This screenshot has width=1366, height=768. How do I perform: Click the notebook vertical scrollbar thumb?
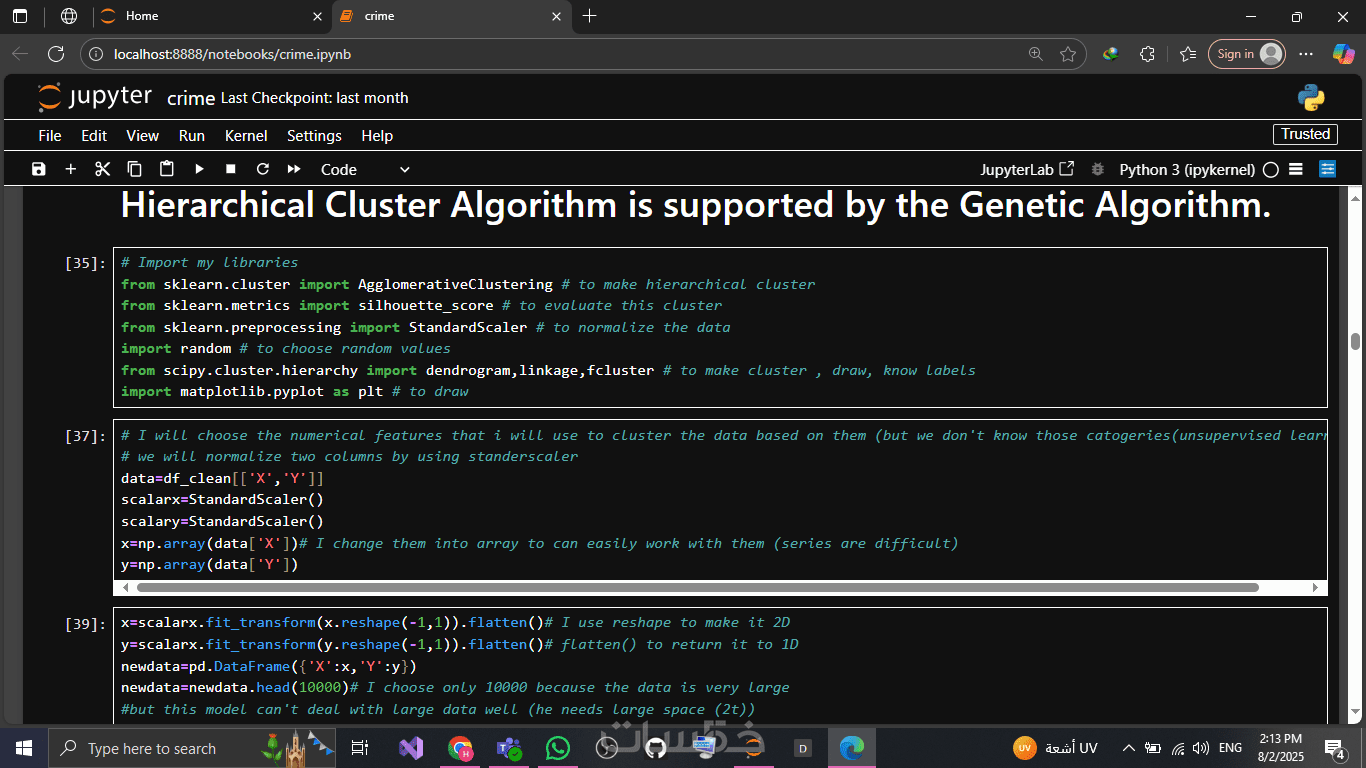[x=1356, y=341]
